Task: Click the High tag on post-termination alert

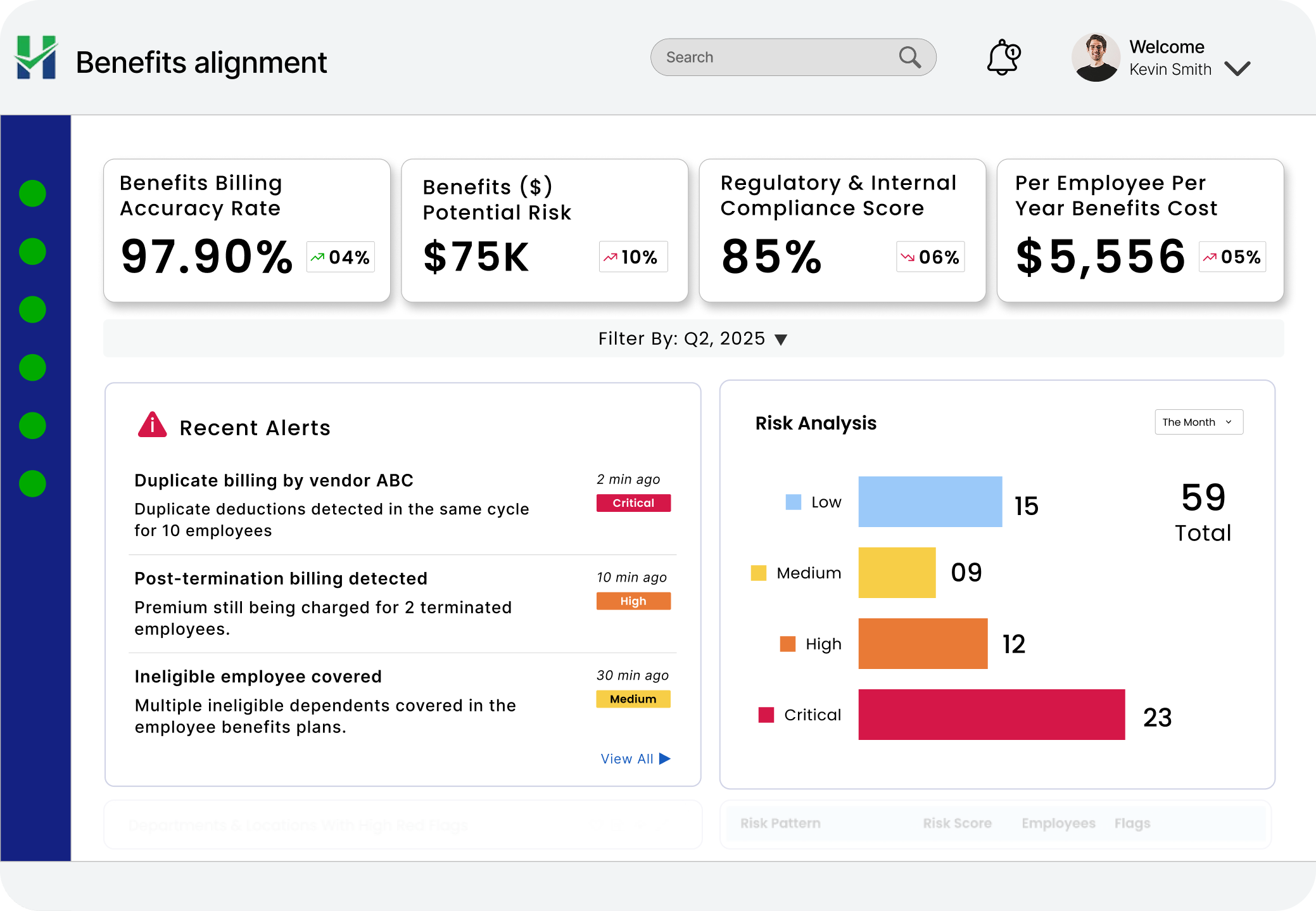Action: tap(633, 601)
